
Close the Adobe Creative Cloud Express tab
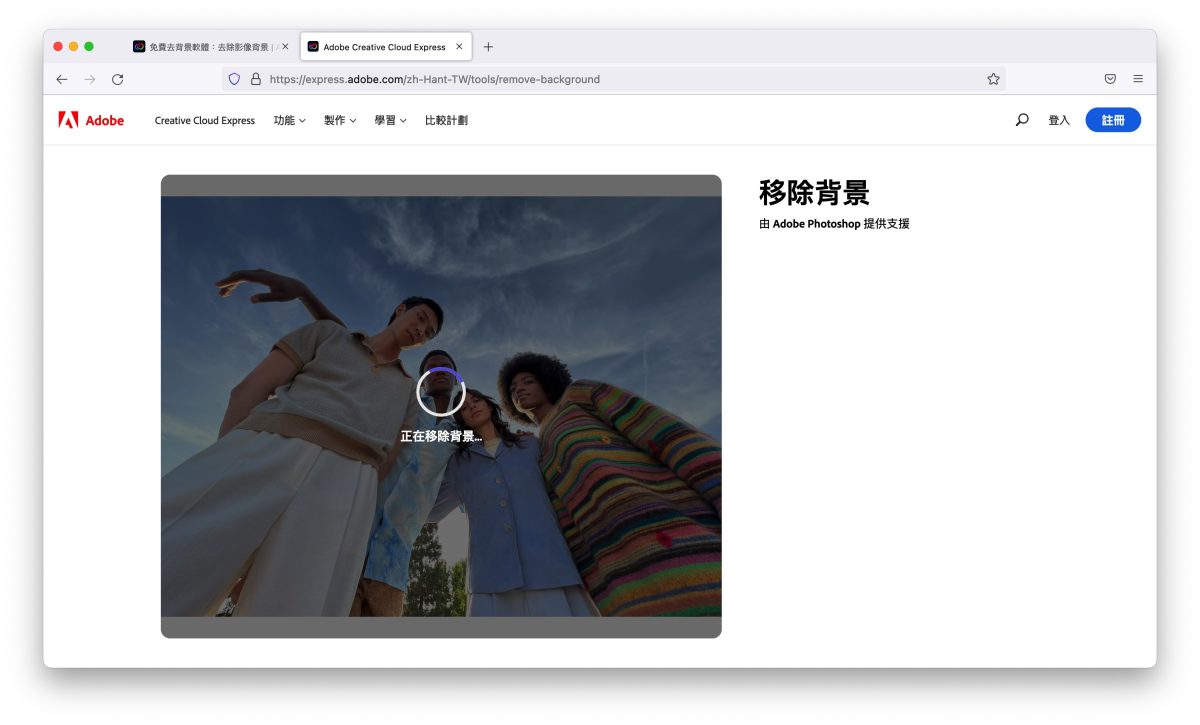459,47
